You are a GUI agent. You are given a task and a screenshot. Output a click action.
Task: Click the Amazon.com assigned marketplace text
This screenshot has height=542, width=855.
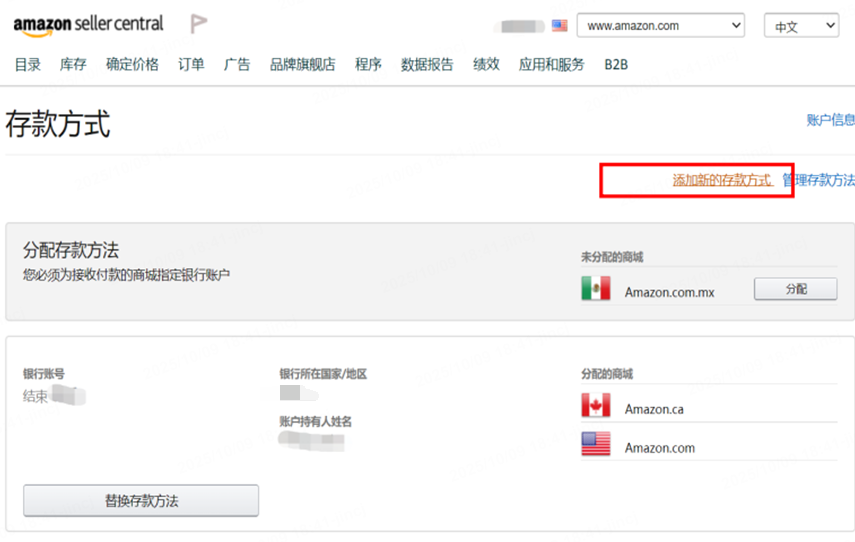click(x=660, y=448)
